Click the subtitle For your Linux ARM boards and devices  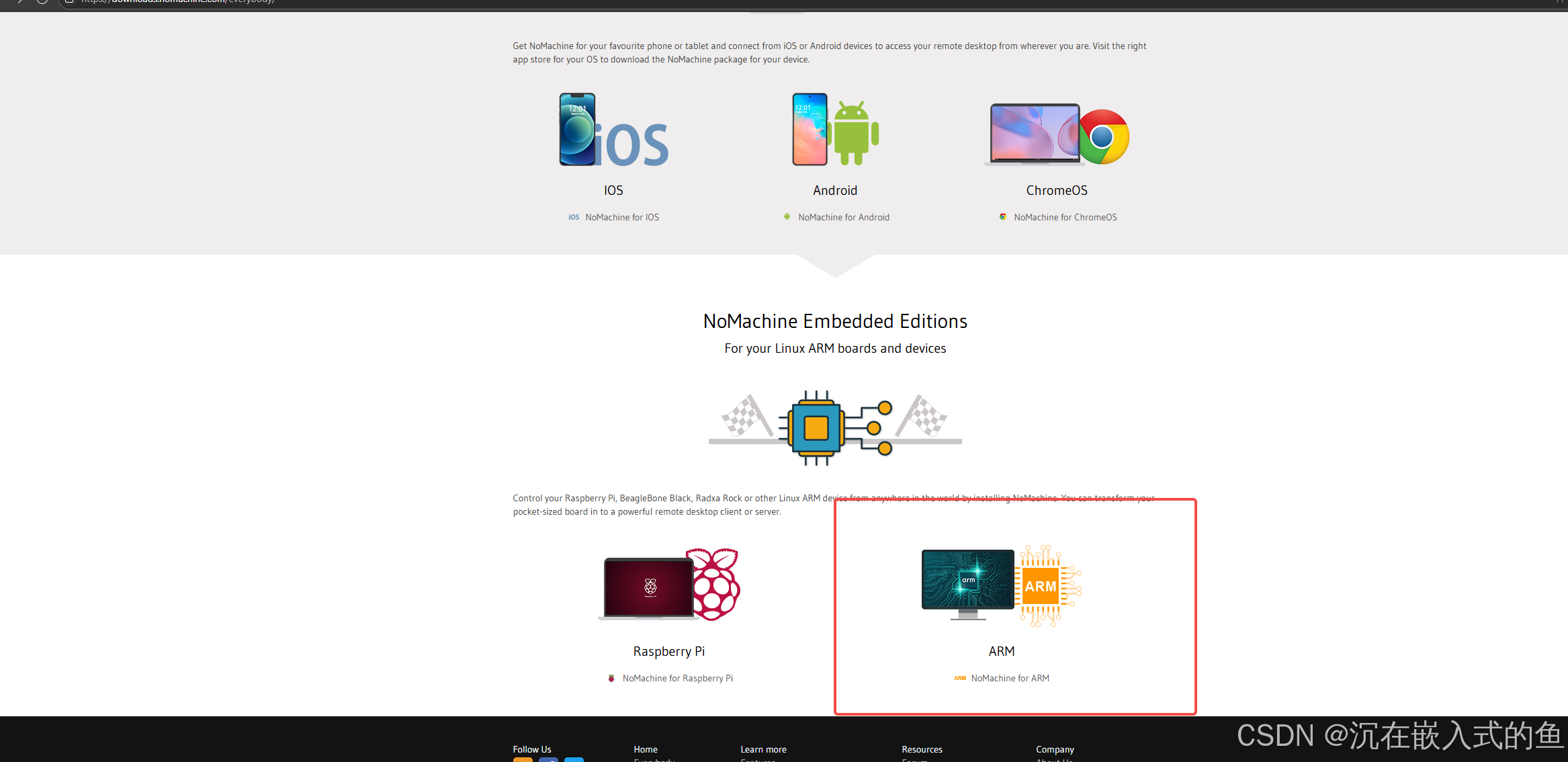pyautogui.click(x=835, y=348)
